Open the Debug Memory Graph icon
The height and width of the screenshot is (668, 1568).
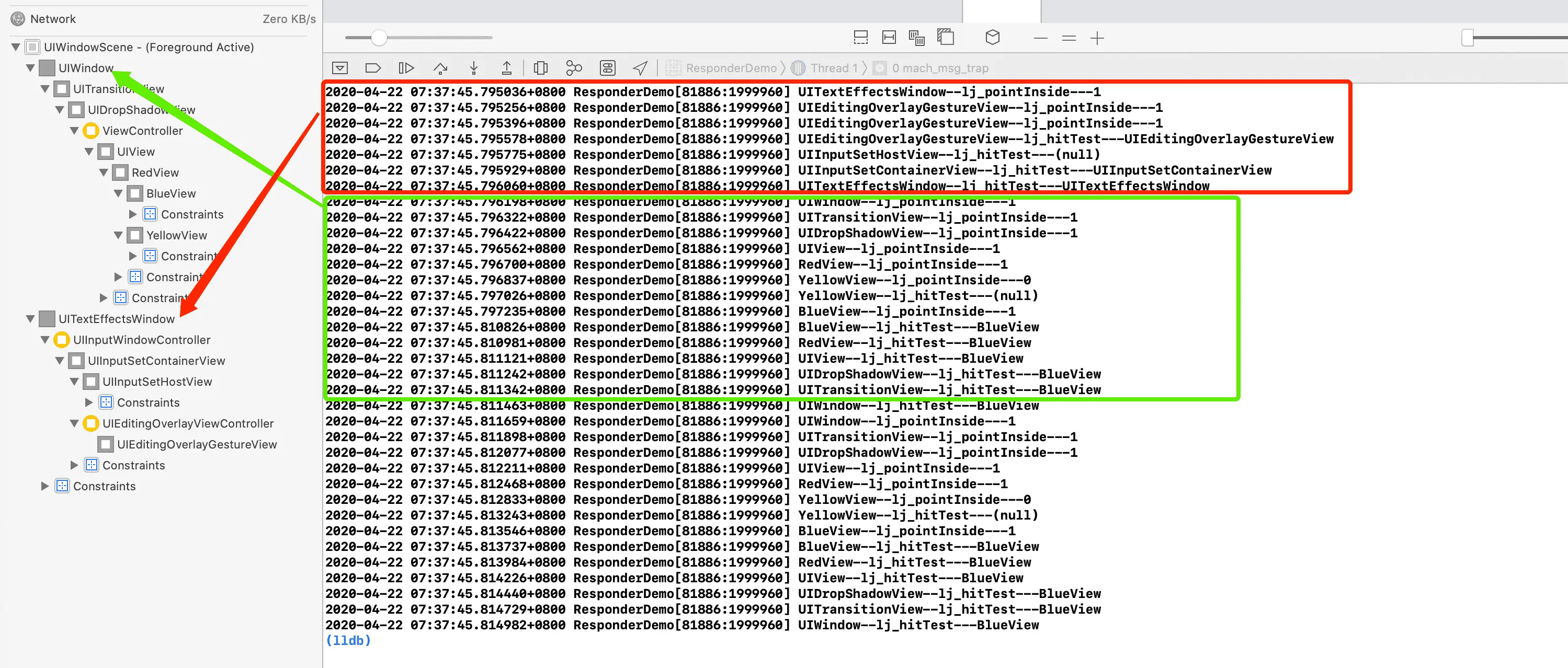pos(573,68)
